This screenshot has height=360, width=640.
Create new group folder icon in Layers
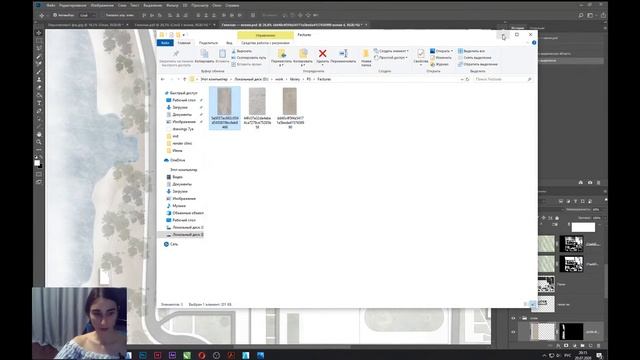(582, 346)
